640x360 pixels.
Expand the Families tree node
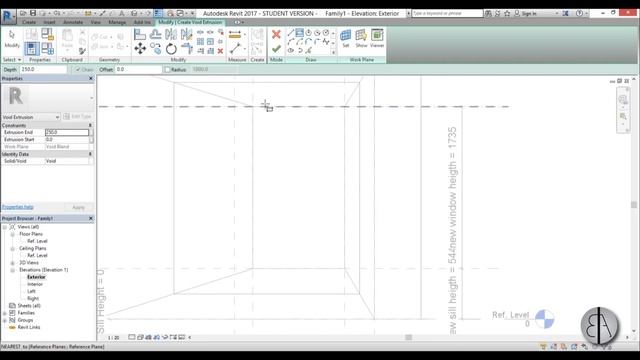click(5, 313)
